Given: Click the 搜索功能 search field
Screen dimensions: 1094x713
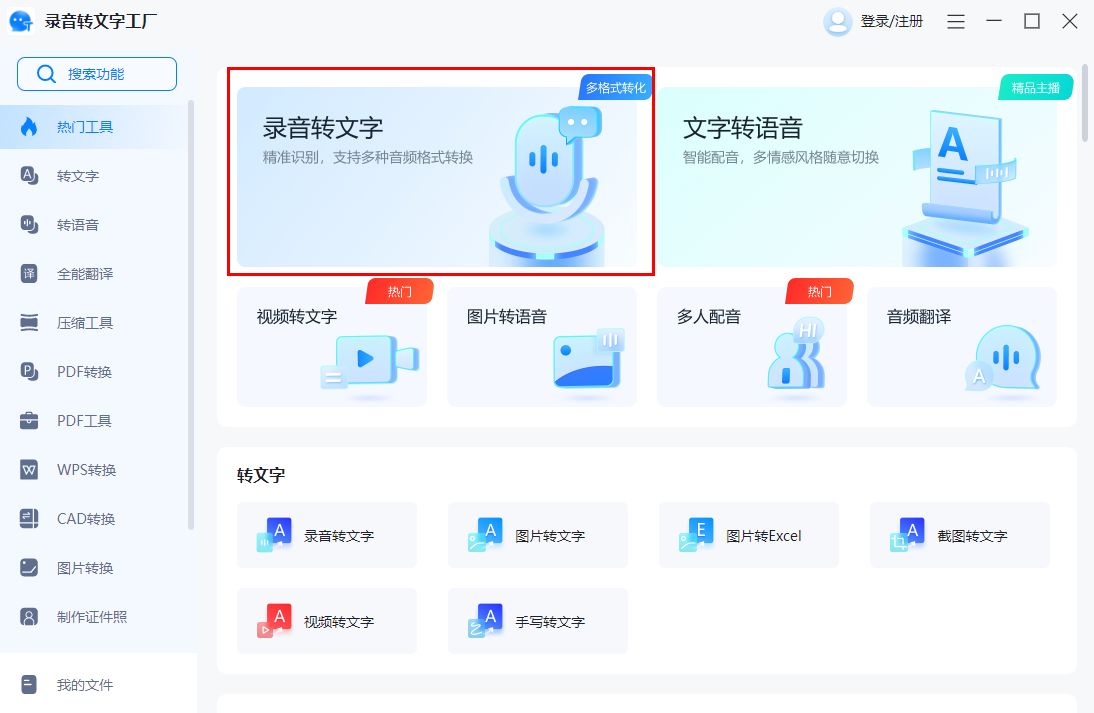Looking at the screenshot, I should [x=97, y=74].
